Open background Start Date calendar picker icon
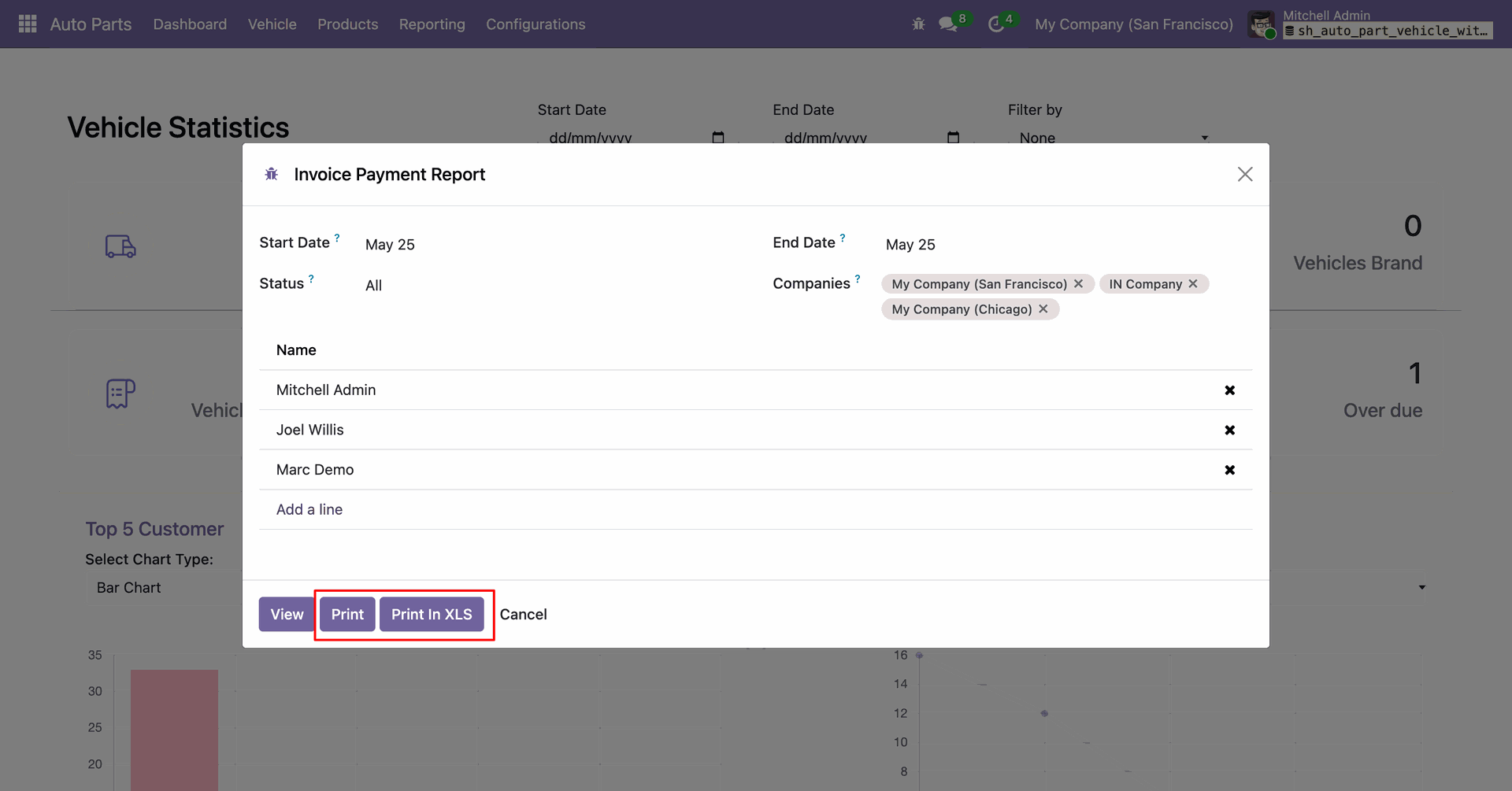1512x791 pixels. 718,138
